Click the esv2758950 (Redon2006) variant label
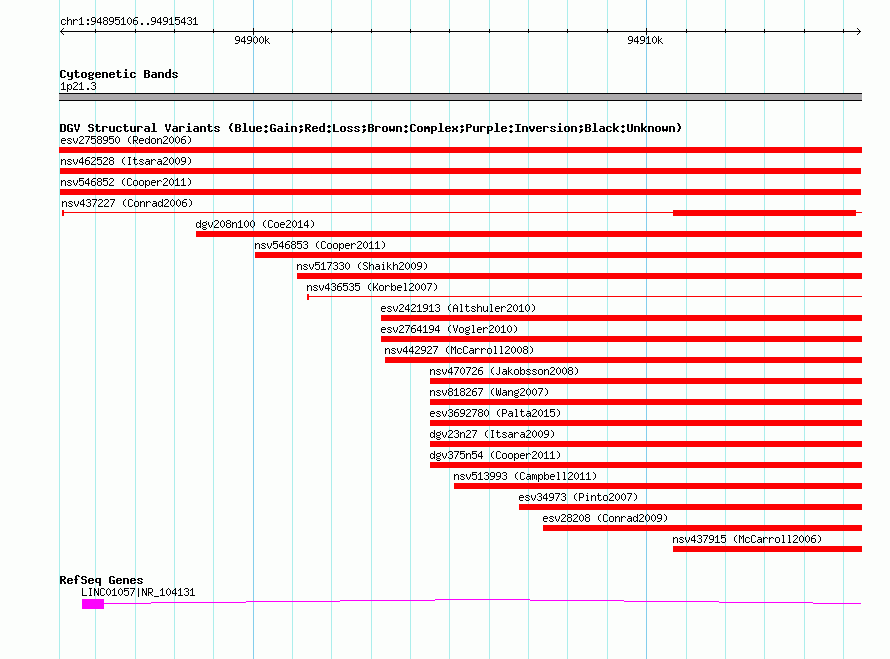Screen dimensions: 890x659 coord(126,140)
